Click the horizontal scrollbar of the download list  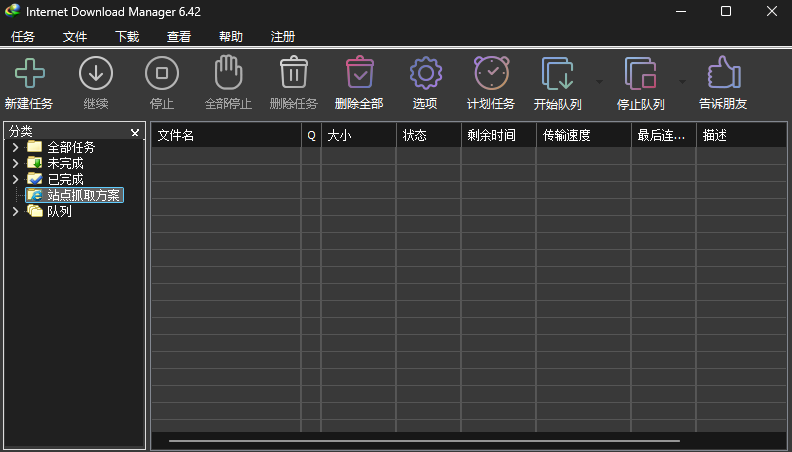point(424,440)
